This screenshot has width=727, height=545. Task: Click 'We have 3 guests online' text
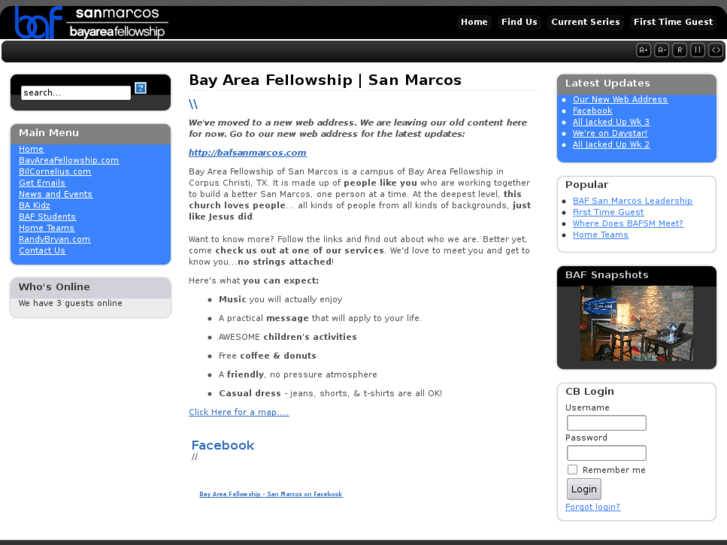(x=70, y=303)
